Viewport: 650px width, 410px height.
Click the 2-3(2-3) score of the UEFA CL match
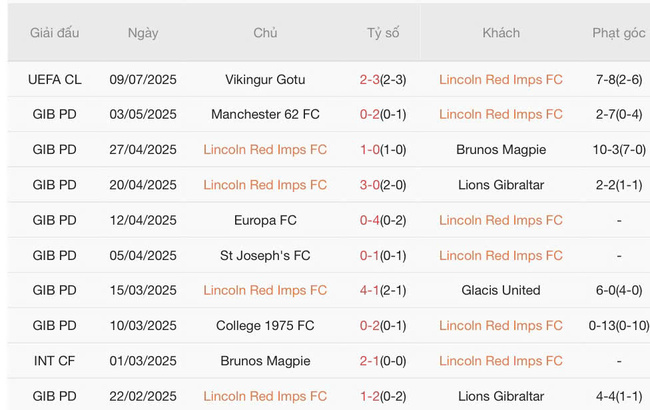382,79
